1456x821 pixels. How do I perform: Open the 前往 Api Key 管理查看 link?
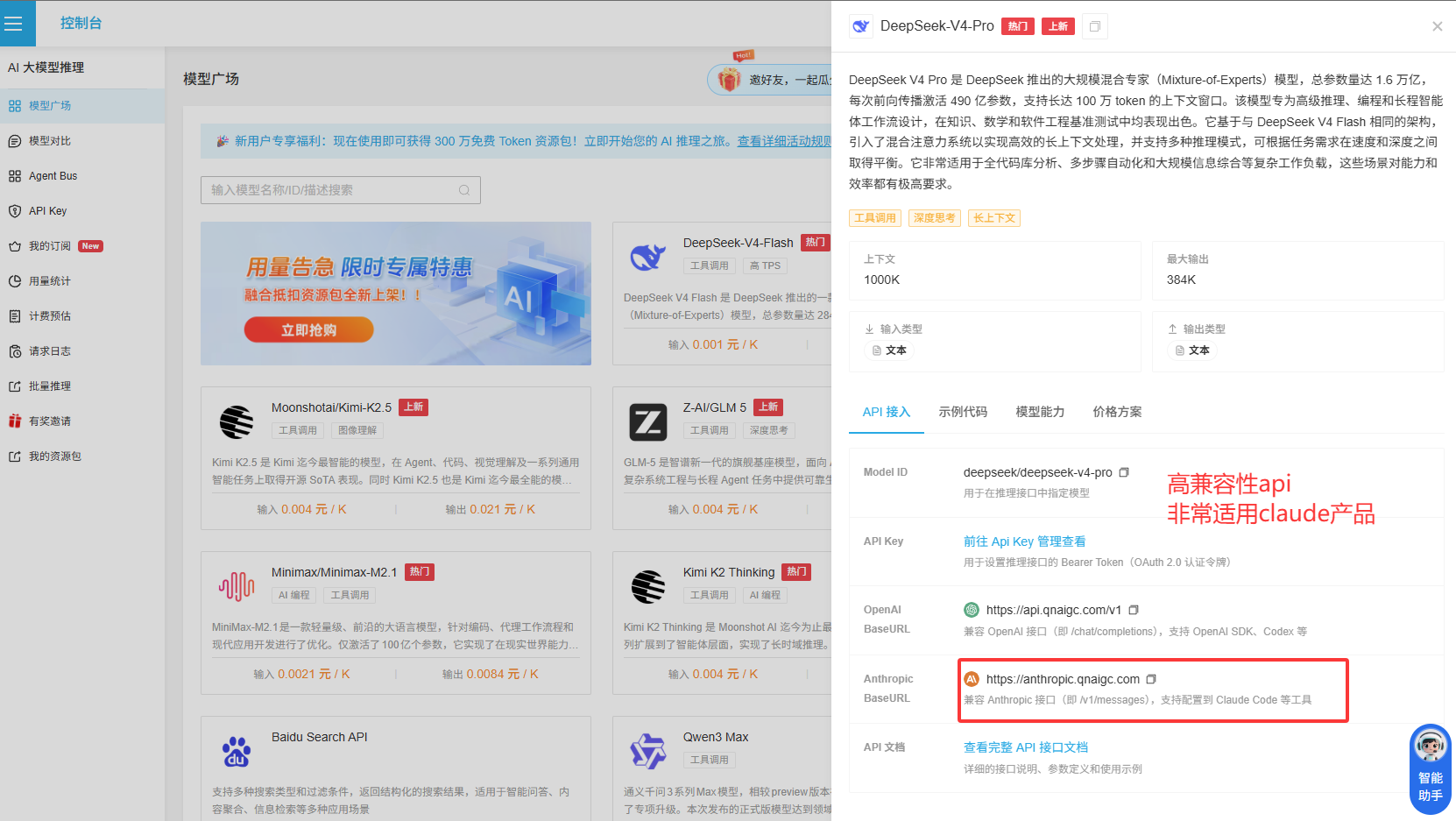1024,541
